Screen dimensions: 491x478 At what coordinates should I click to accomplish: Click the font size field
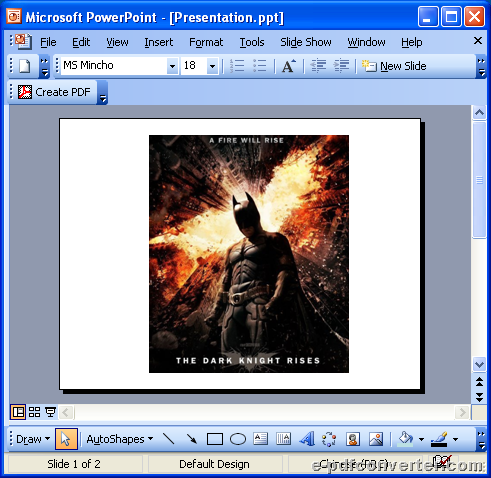click(x=194, y=65)
